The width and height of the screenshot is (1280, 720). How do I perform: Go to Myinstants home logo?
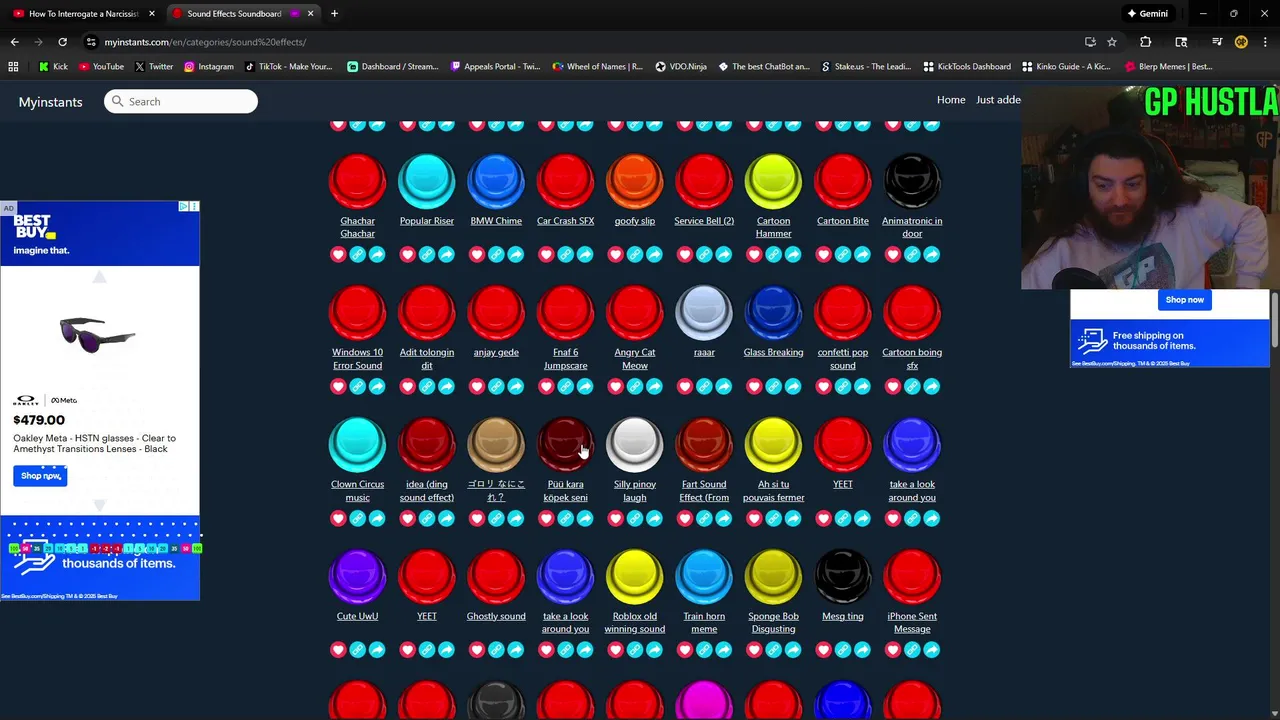(50, 102)
